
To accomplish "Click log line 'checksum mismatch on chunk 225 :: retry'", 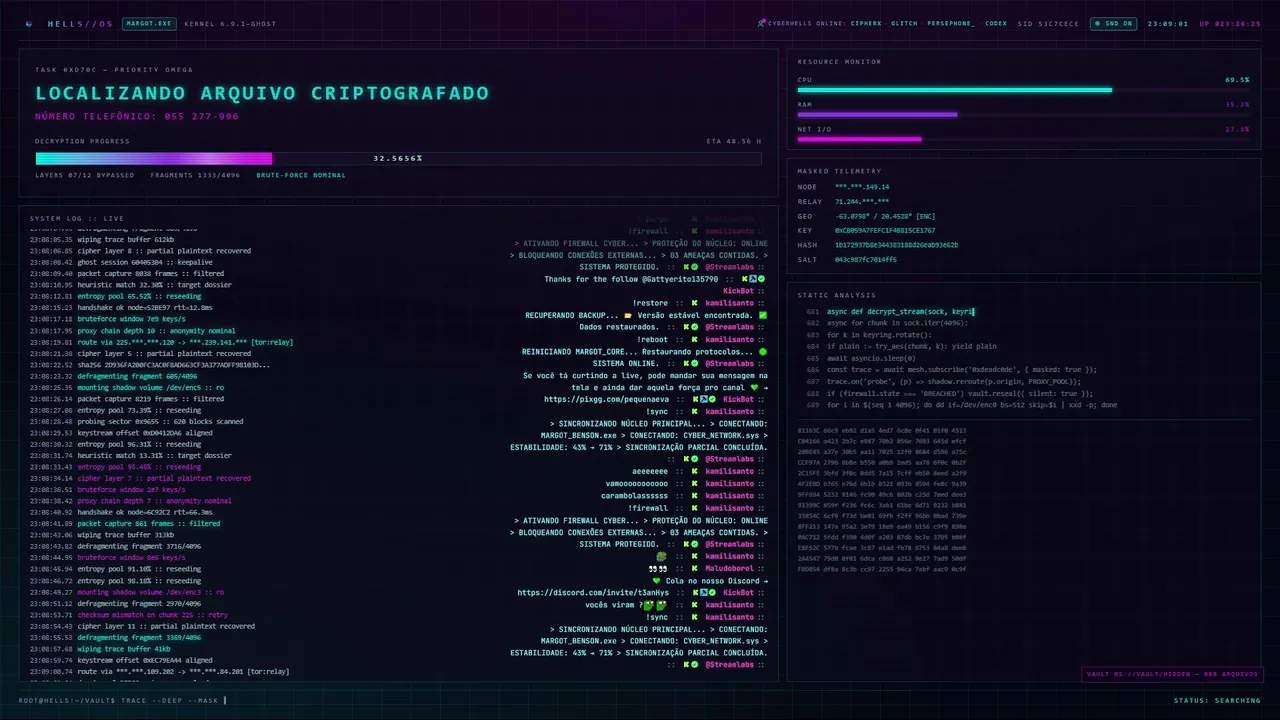I will pyautogui.click(x=152, y=615).
